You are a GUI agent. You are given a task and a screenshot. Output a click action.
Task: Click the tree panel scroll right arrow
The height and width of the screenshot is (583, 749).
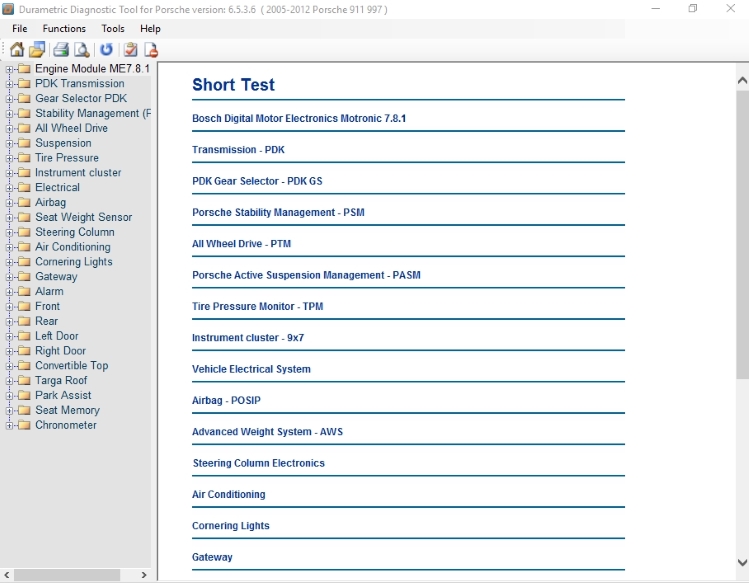144,575
